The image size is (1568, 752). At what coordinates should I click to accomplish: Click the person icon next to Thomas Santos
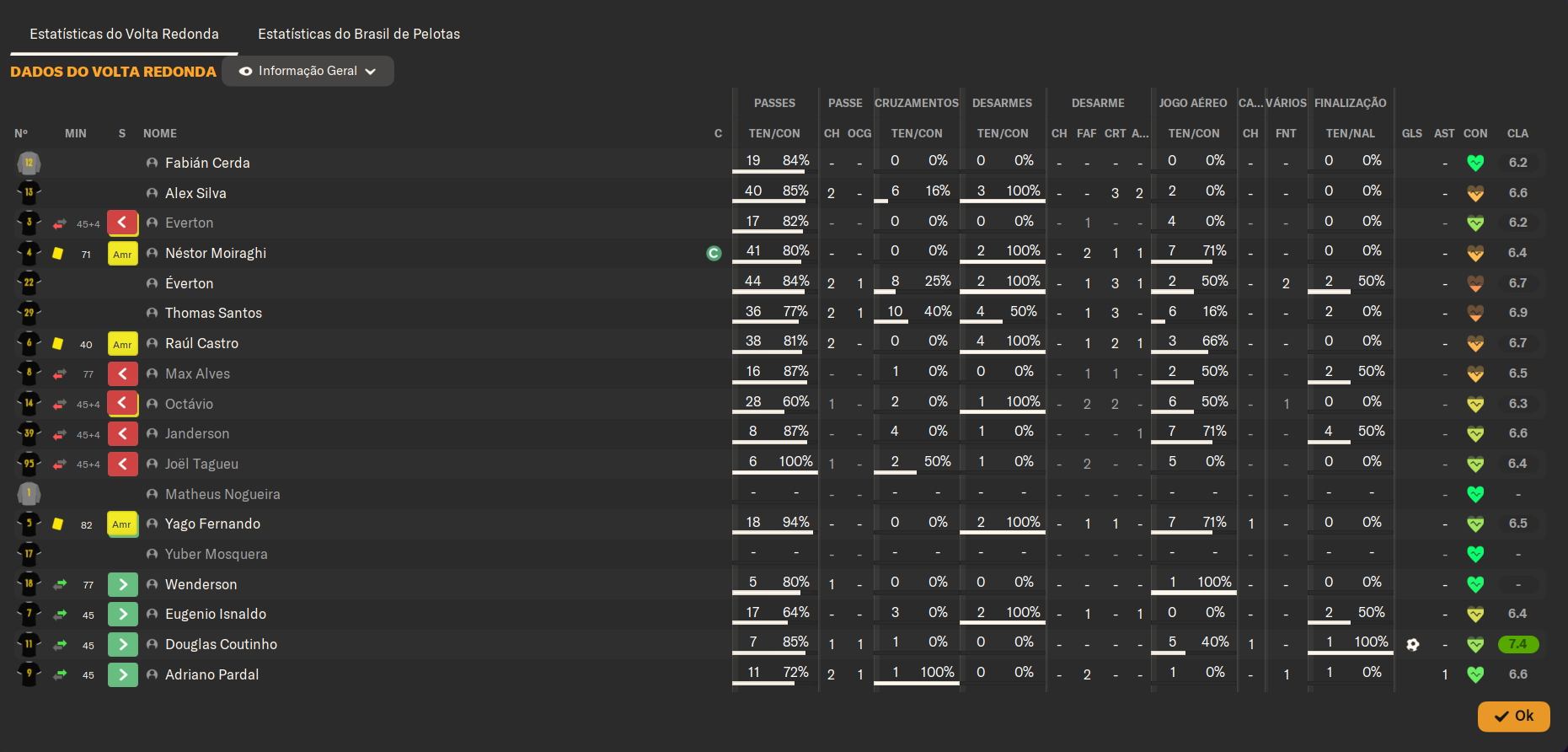pyautogui.click(x=152, y=313)
